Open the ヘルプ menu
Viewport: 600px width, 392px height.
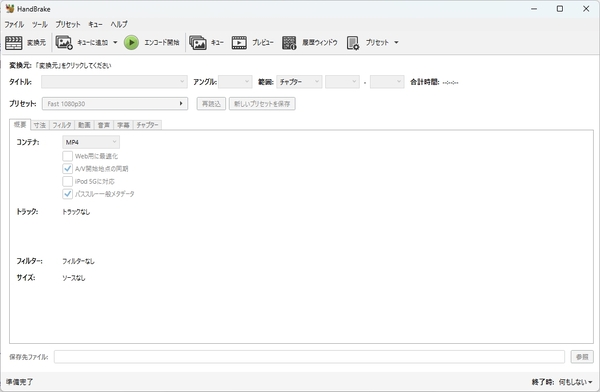119,24
